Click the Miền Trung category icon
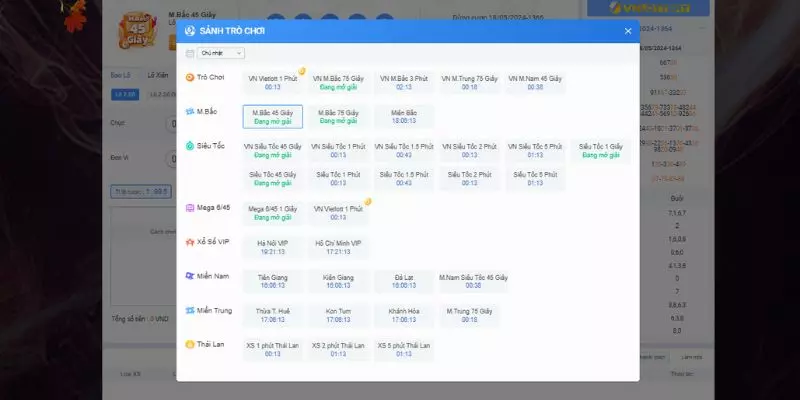The height and width of the screenshot is (400, 800). pos(190,310)
